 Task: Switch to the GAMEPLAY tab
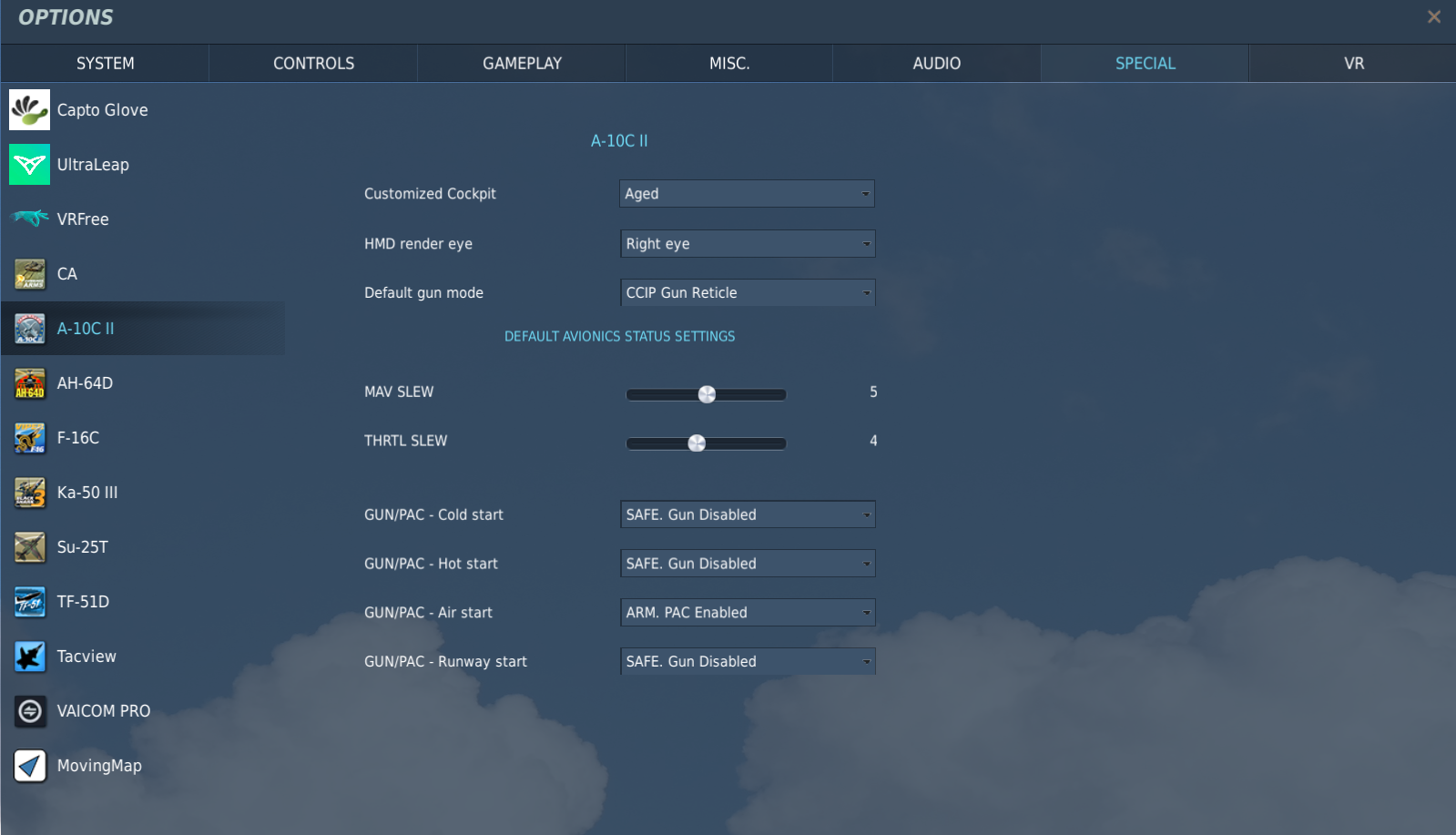coord(522,64)
